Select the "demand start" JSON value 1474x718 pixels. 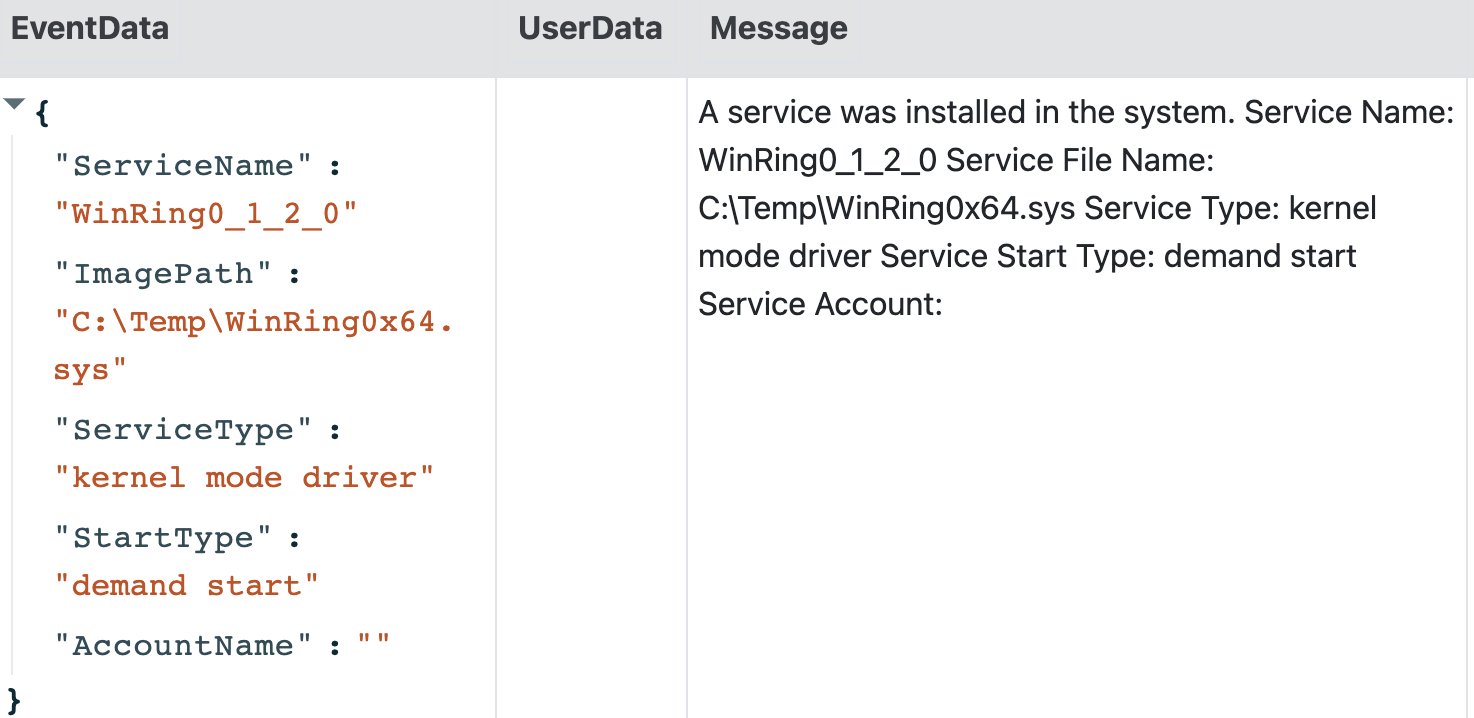(x=186, y=586)
